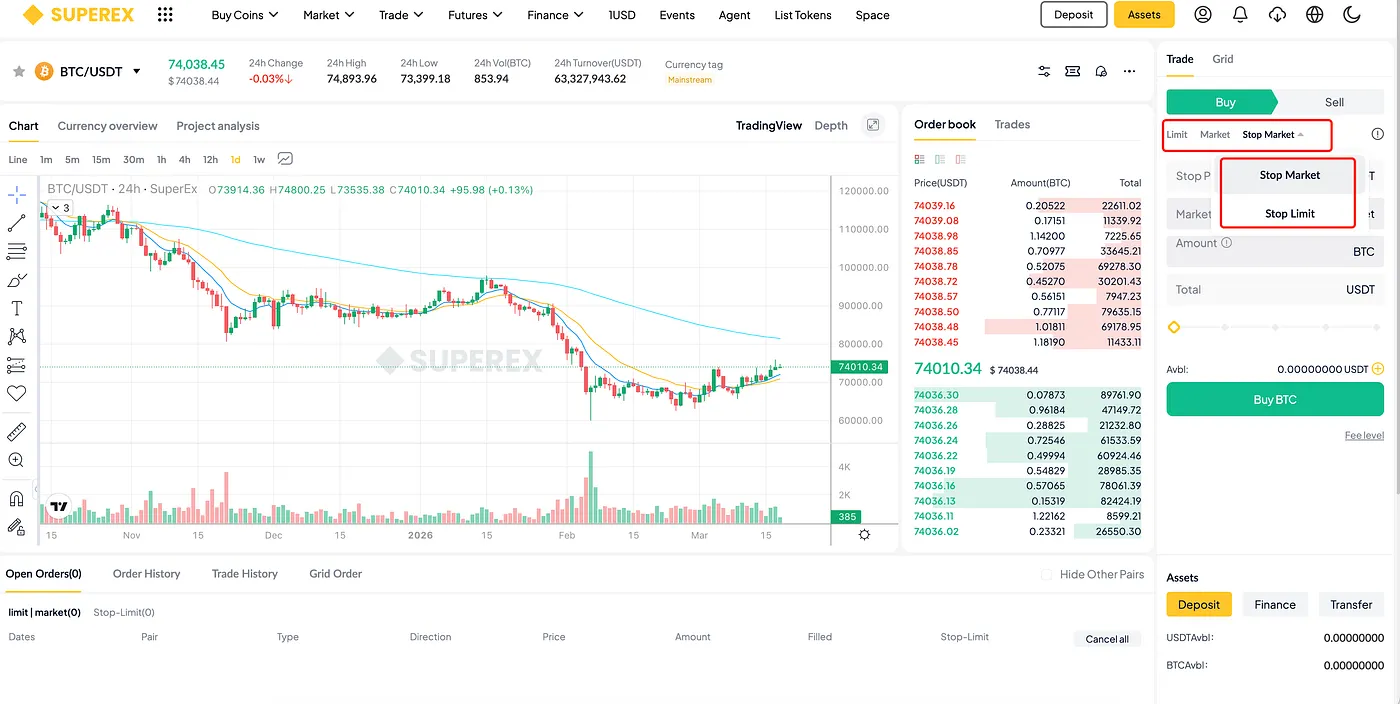Open the Trade History tab
1400x704 pixels.
(x=244, y=574)
